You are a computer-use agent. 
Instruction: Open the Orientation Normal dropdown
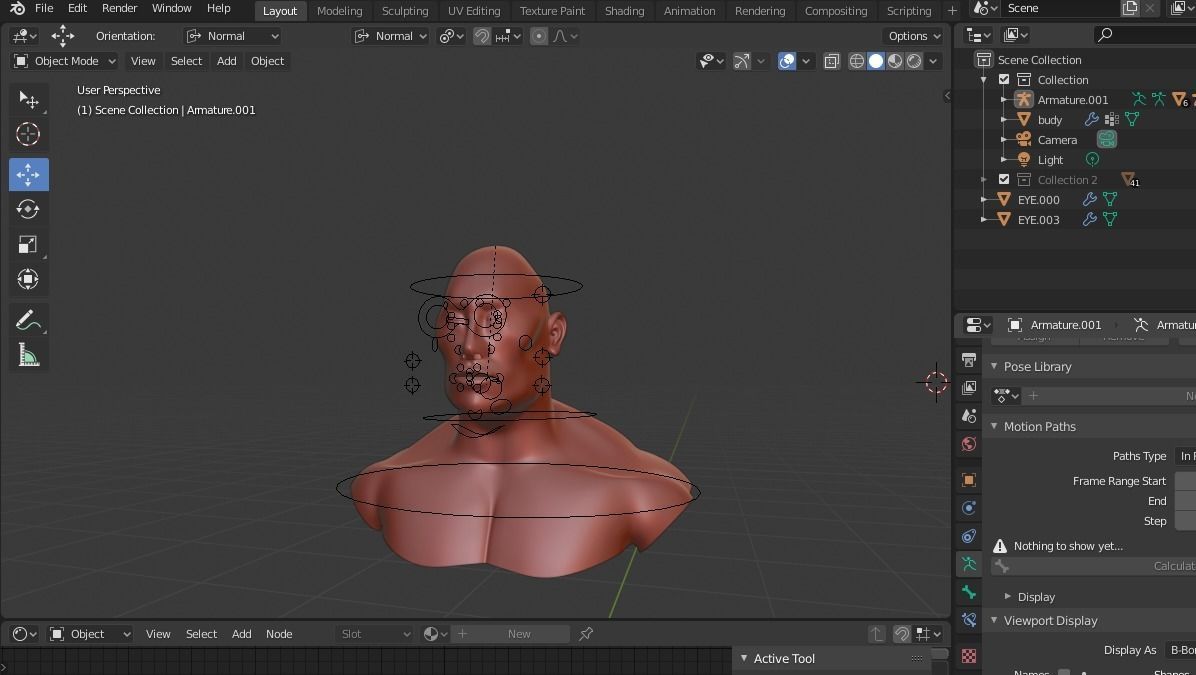pos(233,36)
